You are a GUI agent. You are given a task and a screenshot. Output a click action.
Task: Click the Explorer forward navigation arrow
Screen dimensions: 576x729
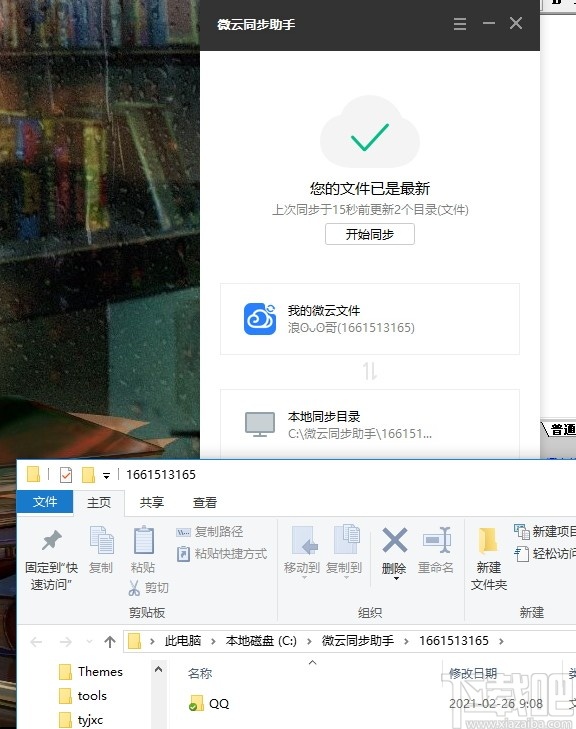(x=66, y=642)
